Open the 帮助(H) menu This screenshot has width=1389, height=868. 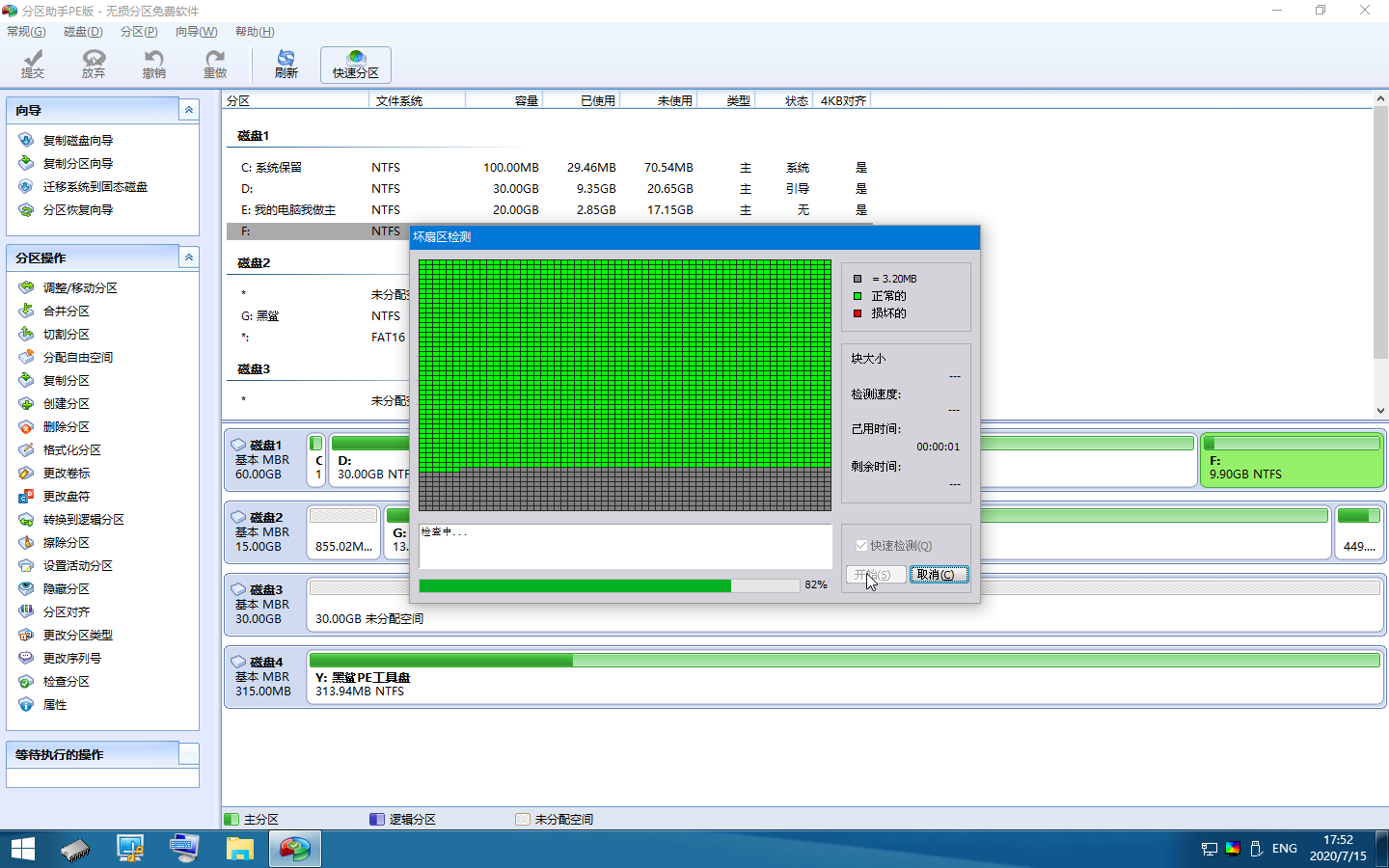coord(255,32)
